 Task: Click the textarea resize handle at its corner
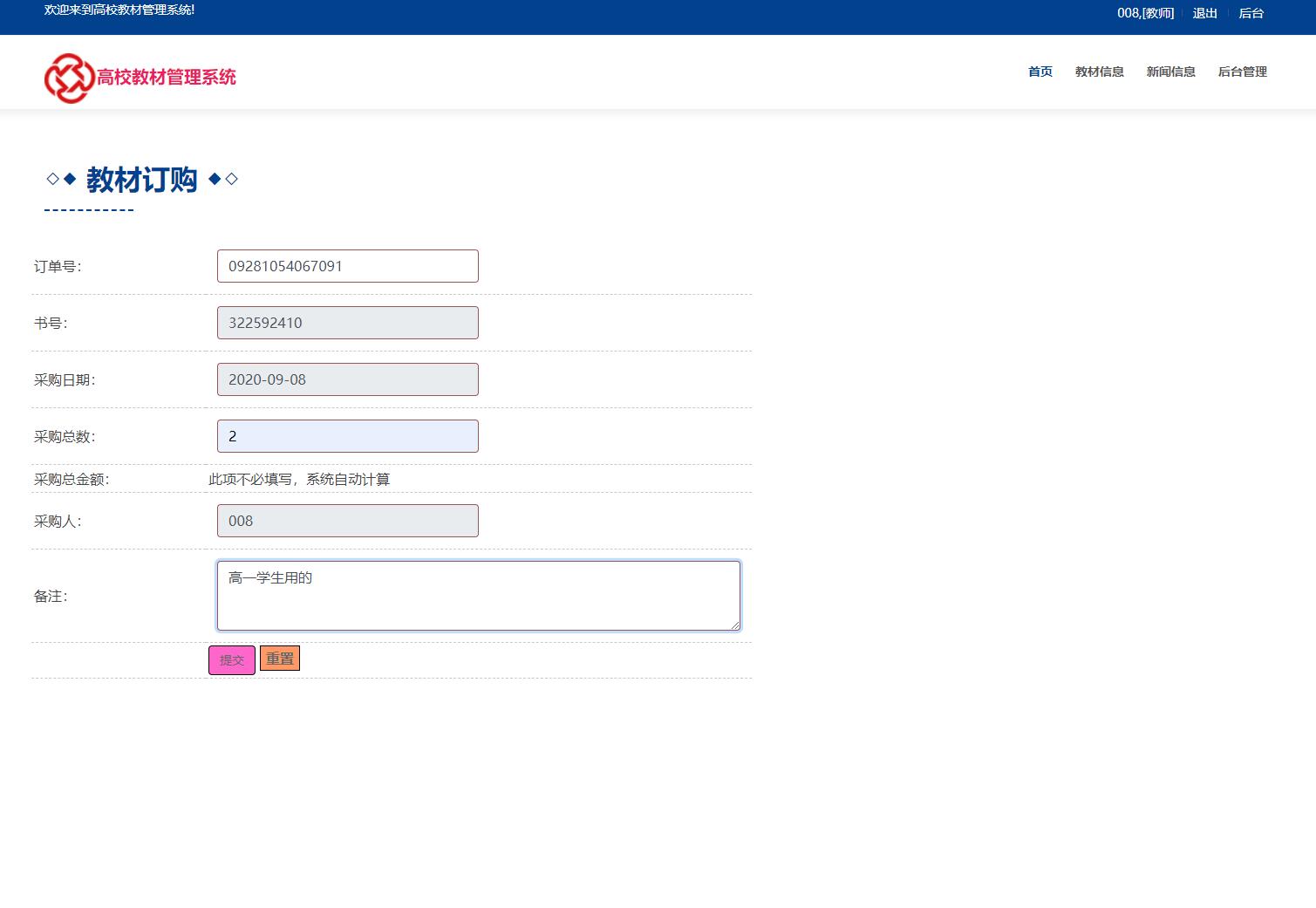(736, 627)
